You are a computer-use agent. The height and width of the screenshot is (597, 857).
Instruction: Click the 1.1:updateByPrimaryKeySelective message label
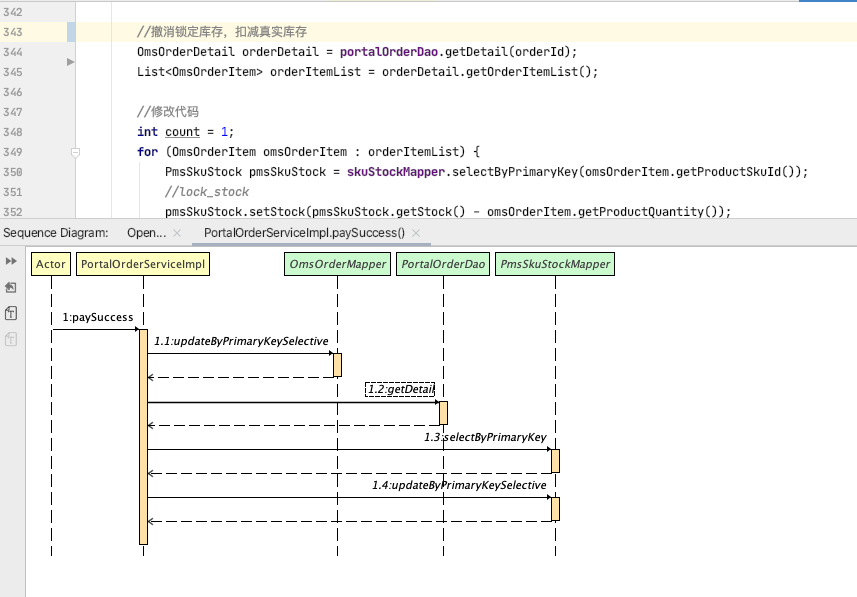[241, 341]
